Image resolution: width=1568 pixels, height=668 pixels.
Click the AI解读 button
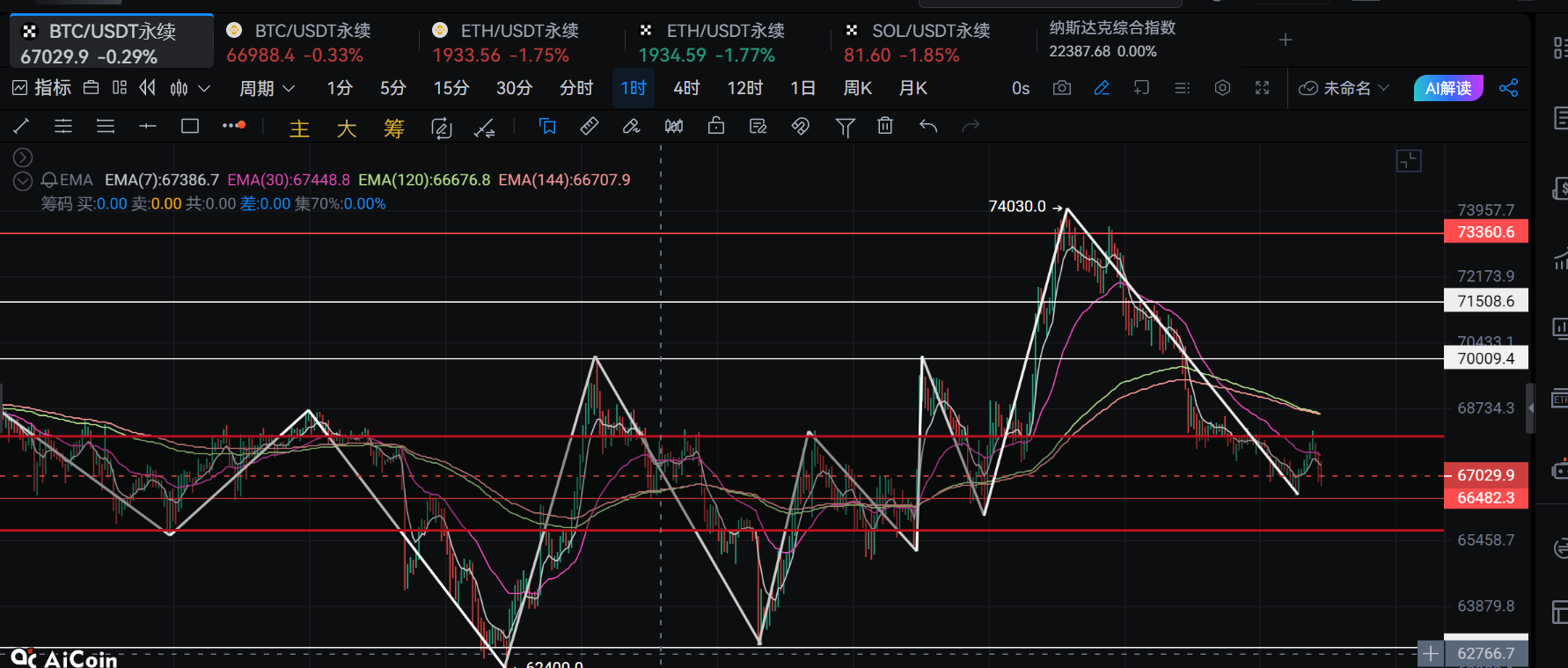pos(1447,88)
